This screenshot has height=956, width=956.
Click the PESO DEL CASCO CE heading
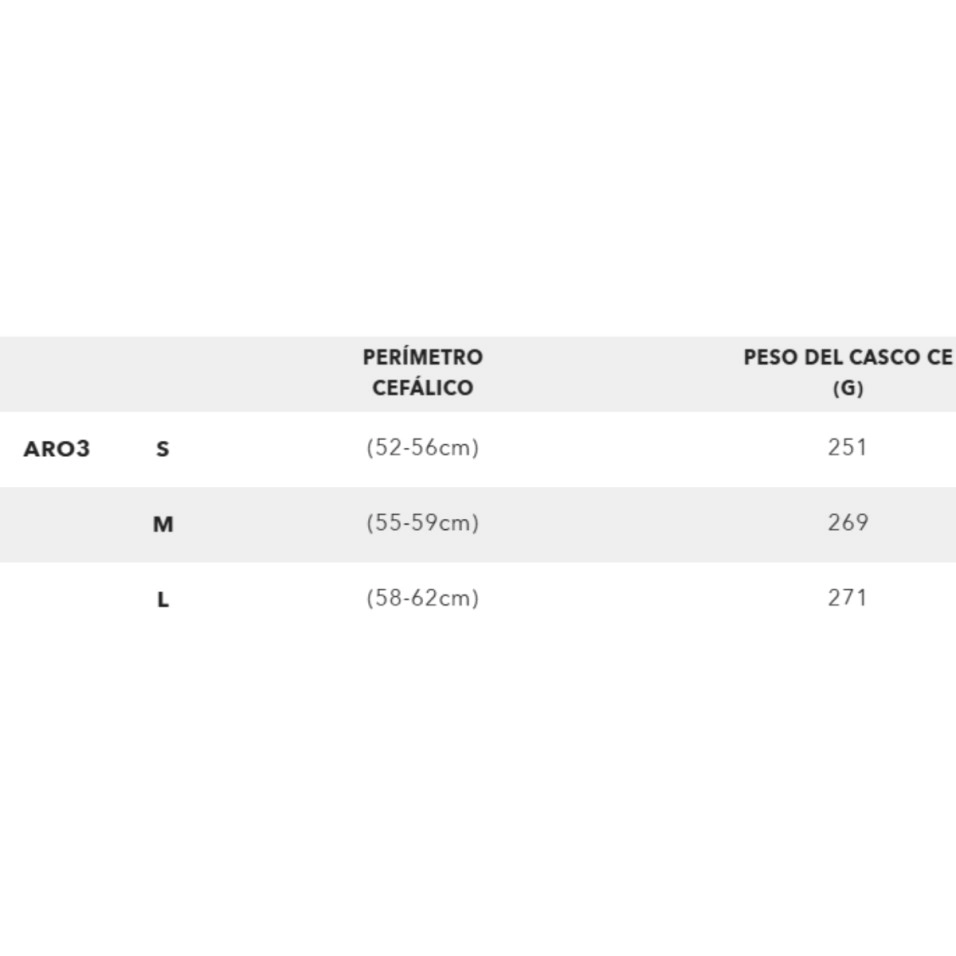coord(847,357)
